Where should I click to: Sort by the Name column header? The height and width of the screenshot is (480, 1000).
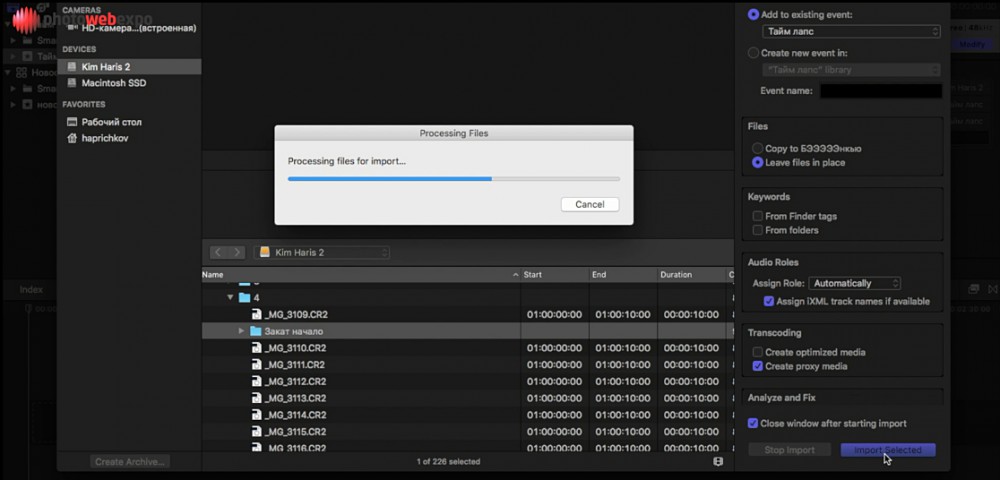[361, 275]
